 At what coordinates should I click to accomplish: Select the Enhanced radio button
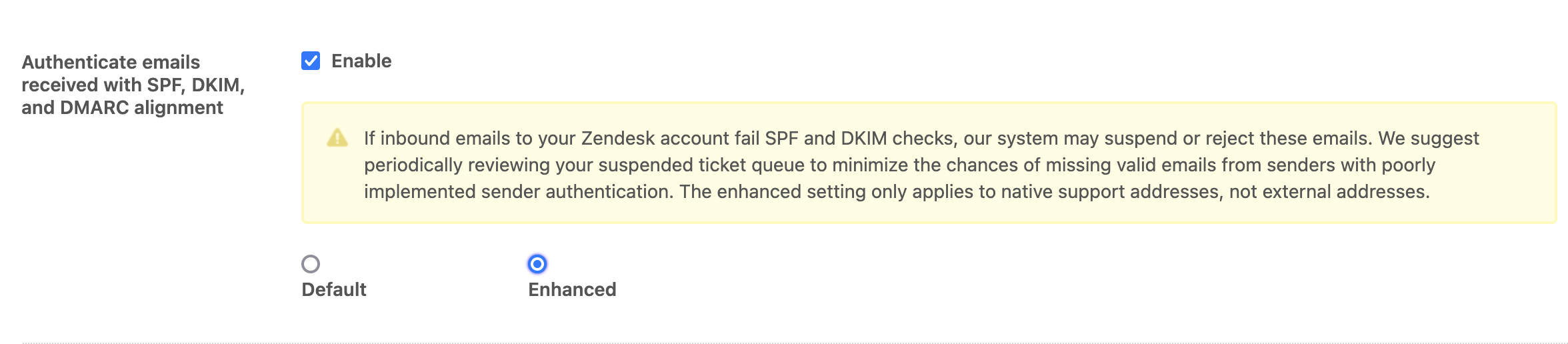coord(537,264)
